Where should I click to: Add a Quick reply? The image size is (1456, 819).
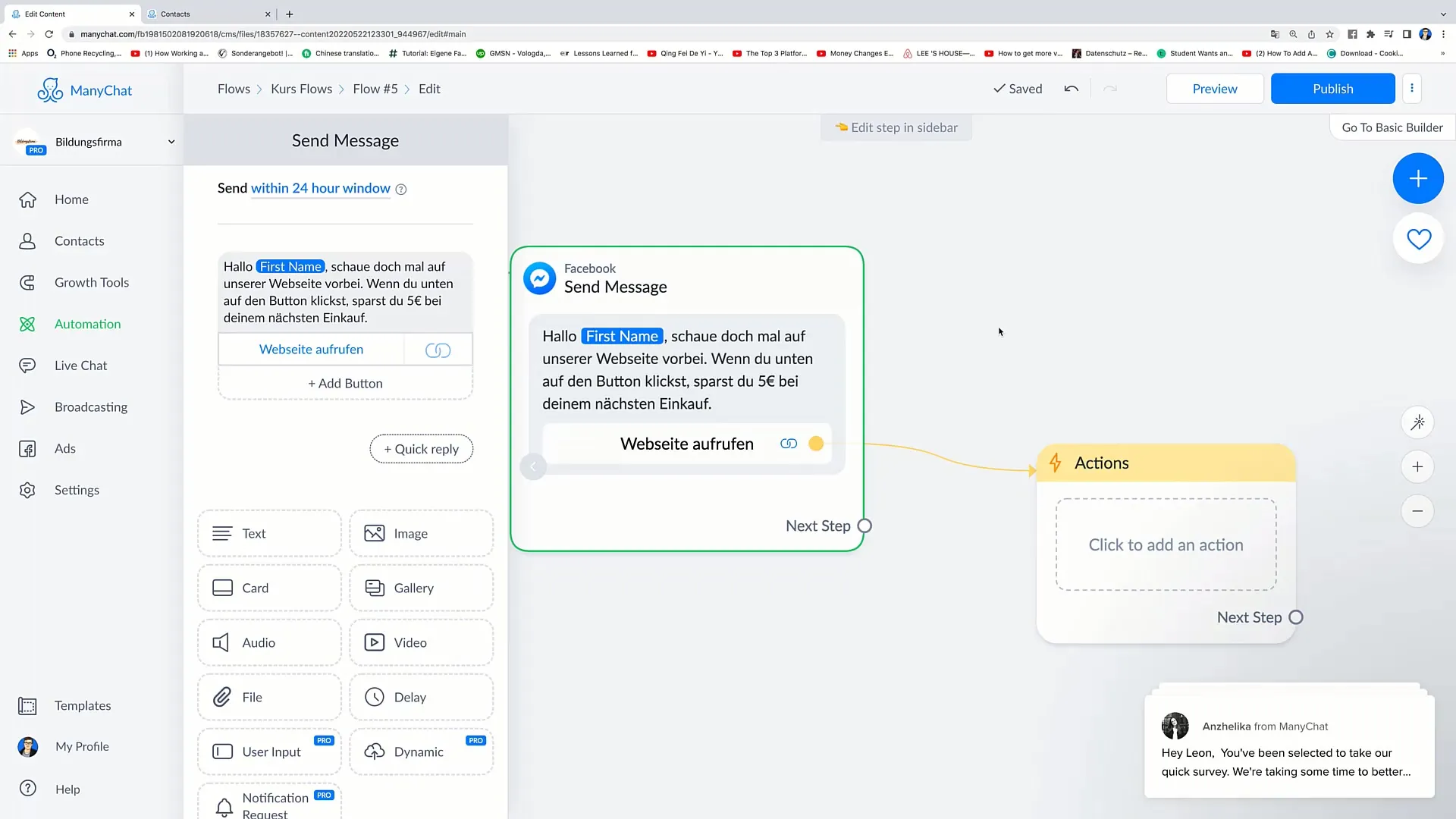tap(421, 449)
